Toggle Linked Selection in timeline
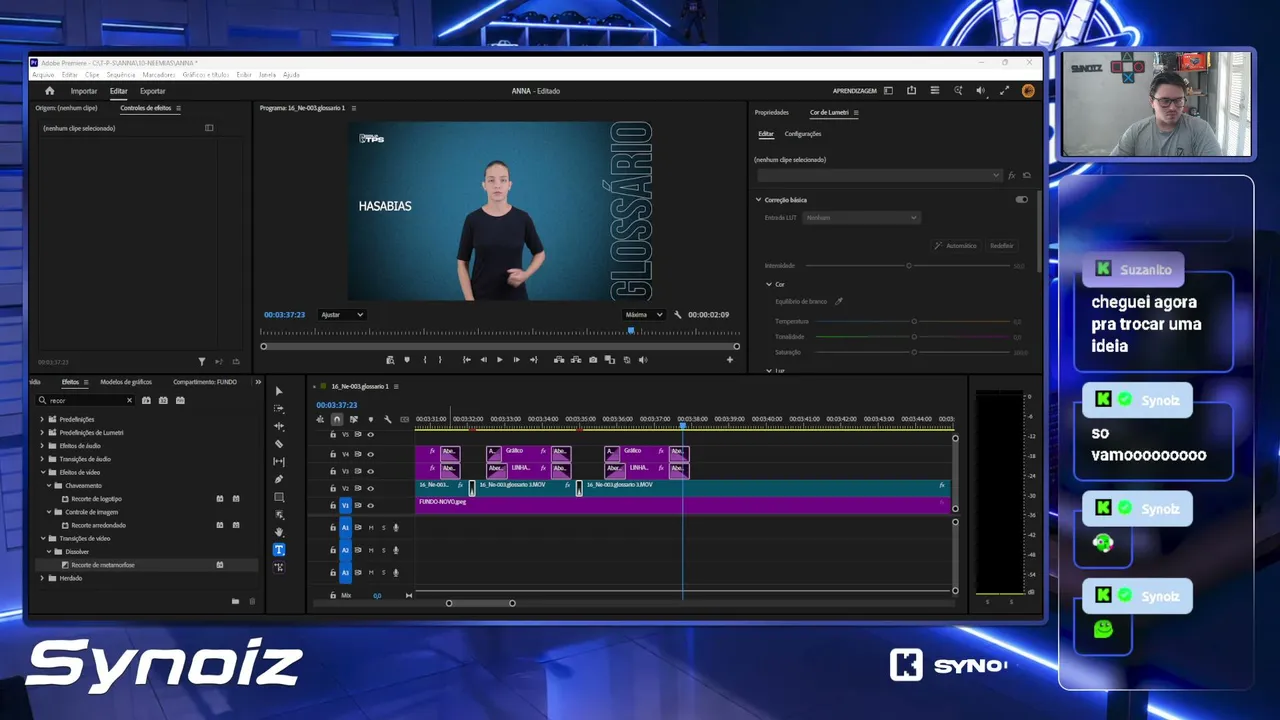This screenshot has width=1280, height=720. [x=353, y=419]
